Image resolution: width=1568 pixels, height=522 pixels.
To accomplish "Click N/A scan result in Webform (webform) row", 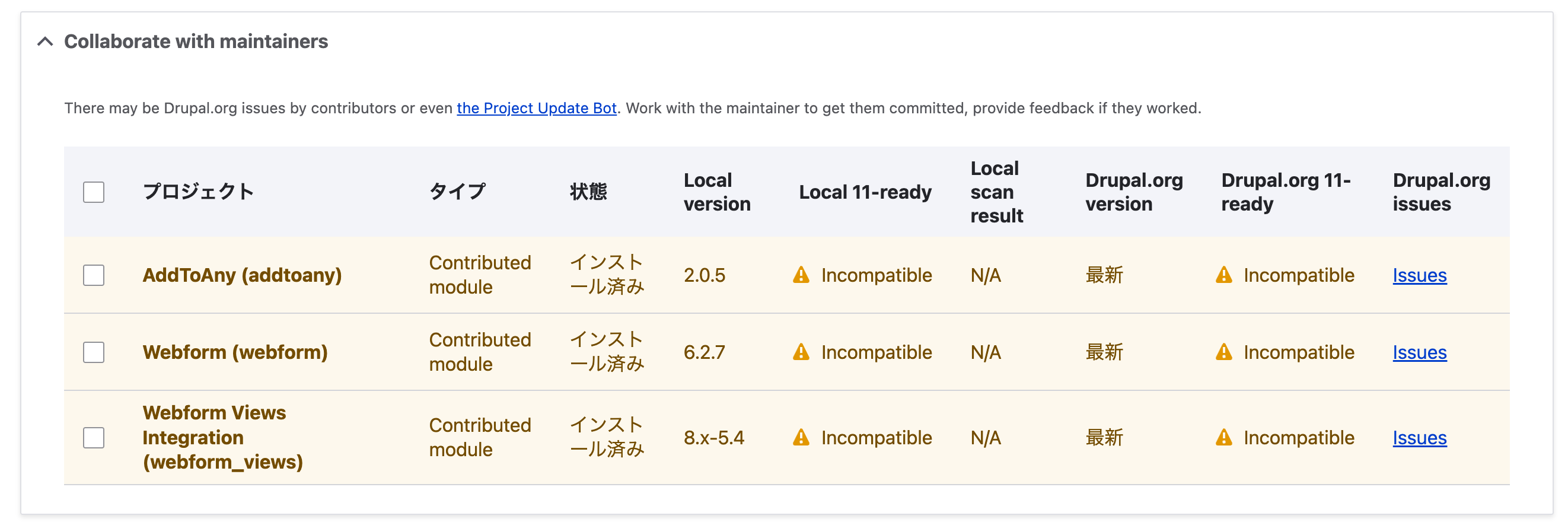I will tap(986, 352).
